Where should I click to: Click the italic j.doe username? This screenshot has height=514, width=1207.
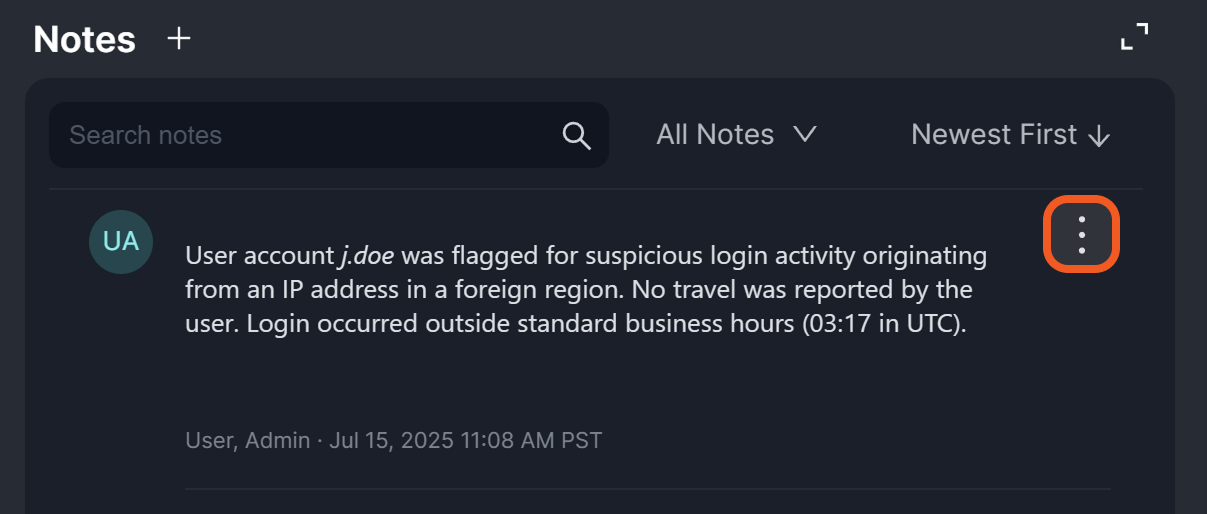point(367,257)
